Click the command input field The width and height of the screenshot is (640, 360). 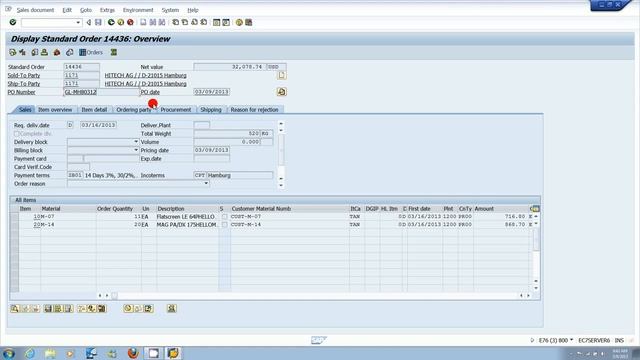49,22
